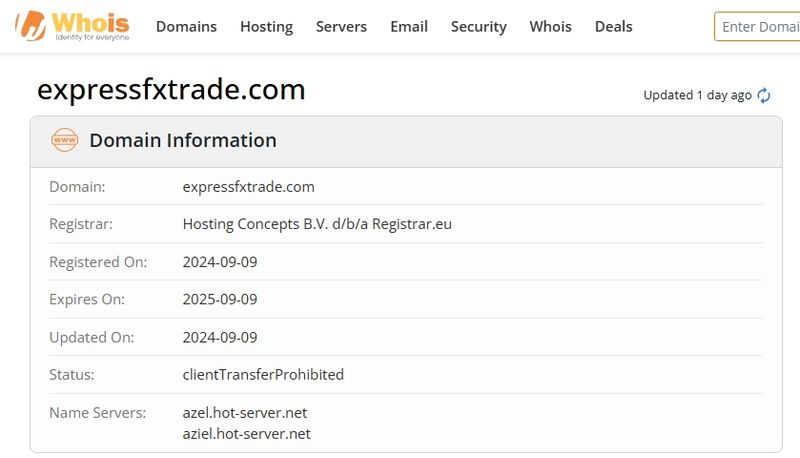Click the Whois logo icon
Image resolution: width=800 pixels, height=458 pixels.
pyautogui.click(x=72, y=26)
